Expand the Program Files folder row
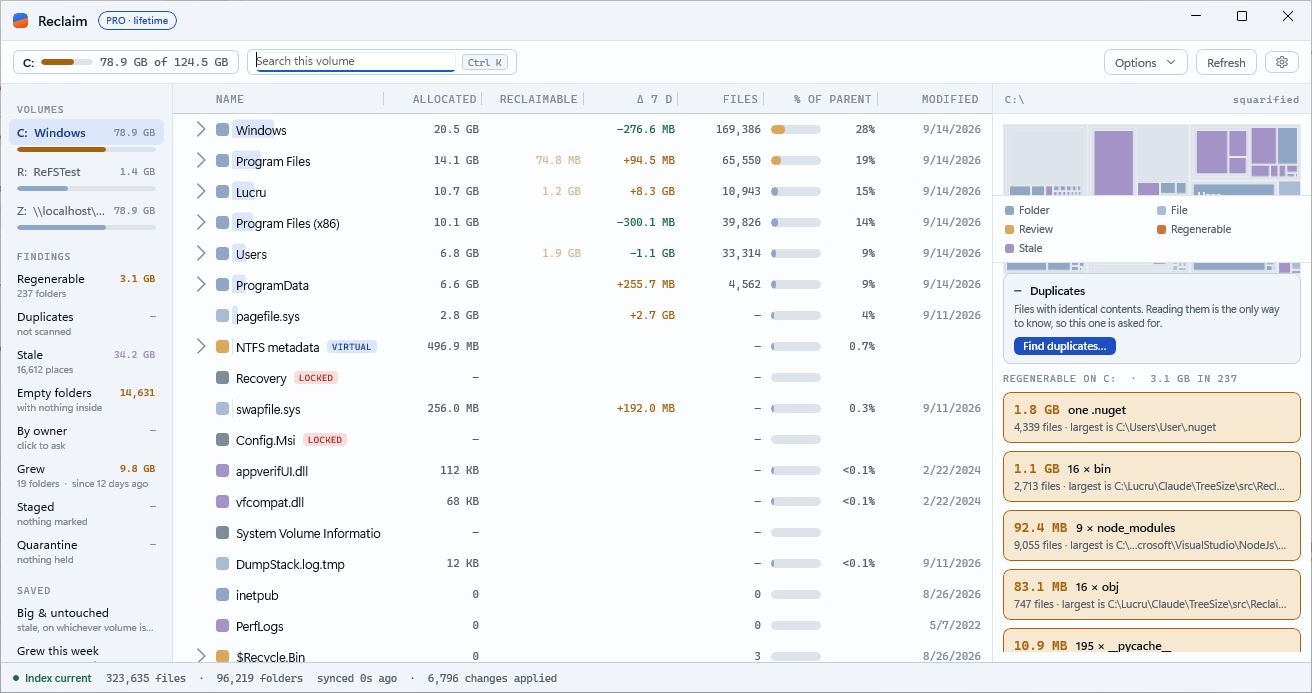 pyautogui.click(x=200, y=160)
